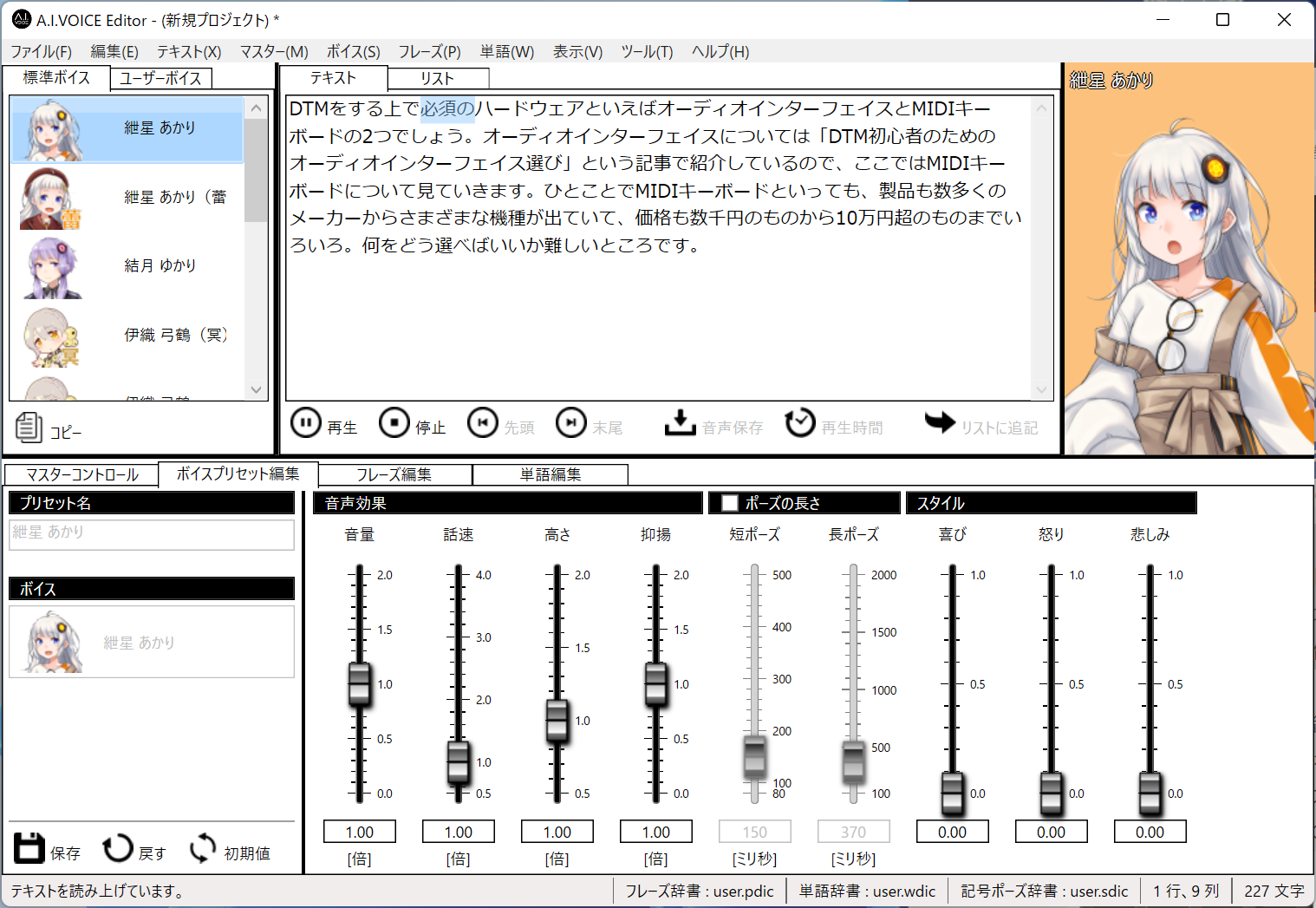This screenshot has width=1316, height=908.
Task: Switch to the ユーザーボイス tab
Action: click(161, 79)
